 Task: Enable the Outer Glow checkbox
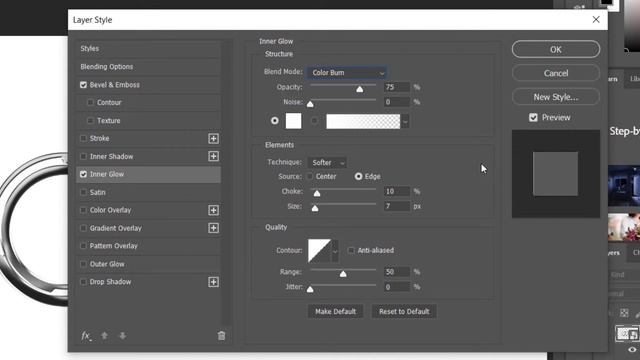click(83, 264)
